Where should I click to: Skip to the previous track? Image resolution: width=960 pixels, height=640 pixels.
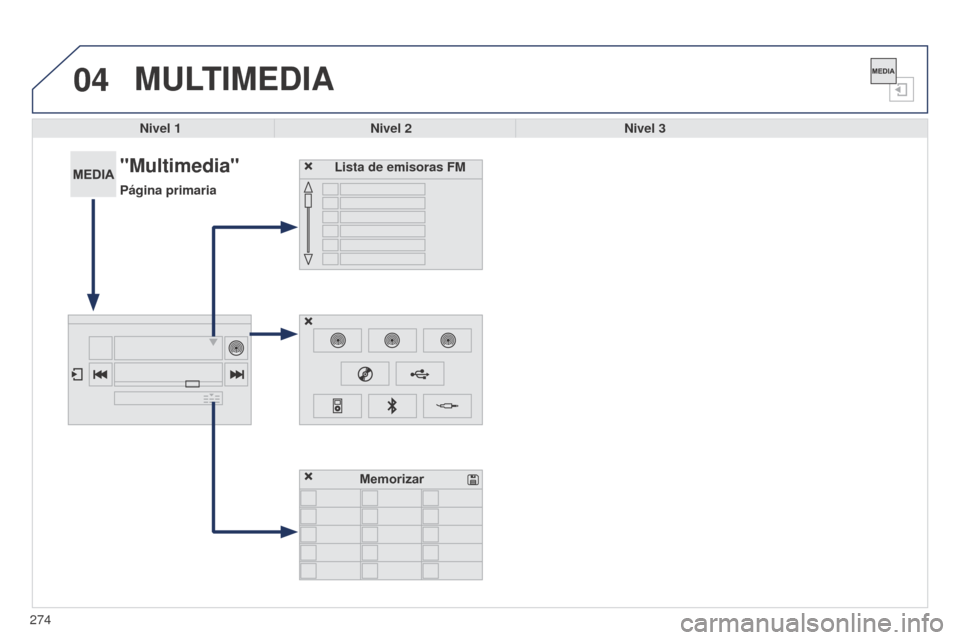point(100,374)
